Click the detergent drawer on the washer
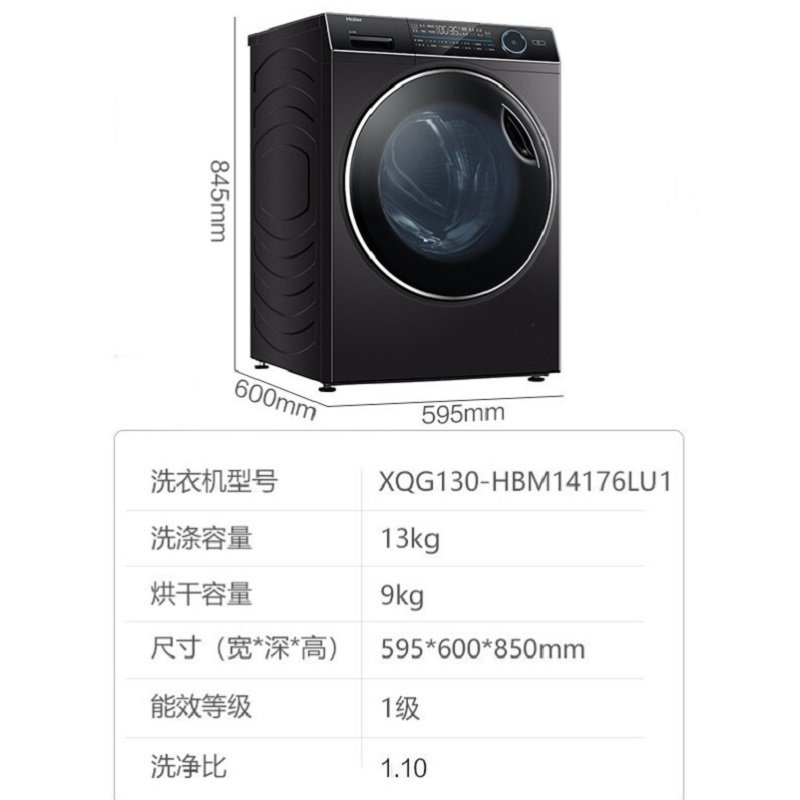 click(x=370, y=42)
